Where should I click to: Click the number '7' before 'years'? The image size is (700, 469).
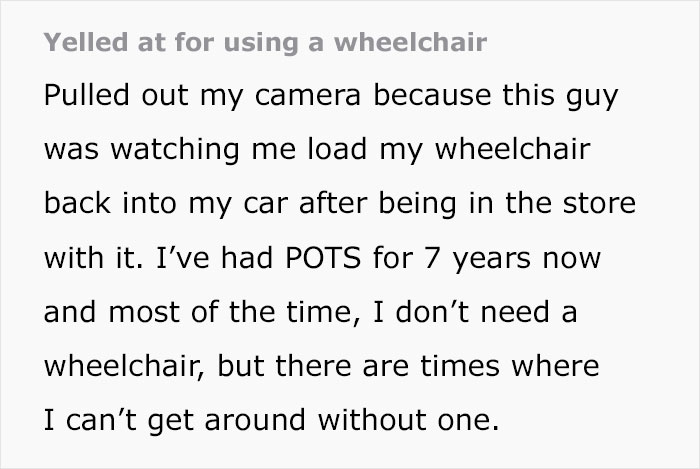coord(433,258)
